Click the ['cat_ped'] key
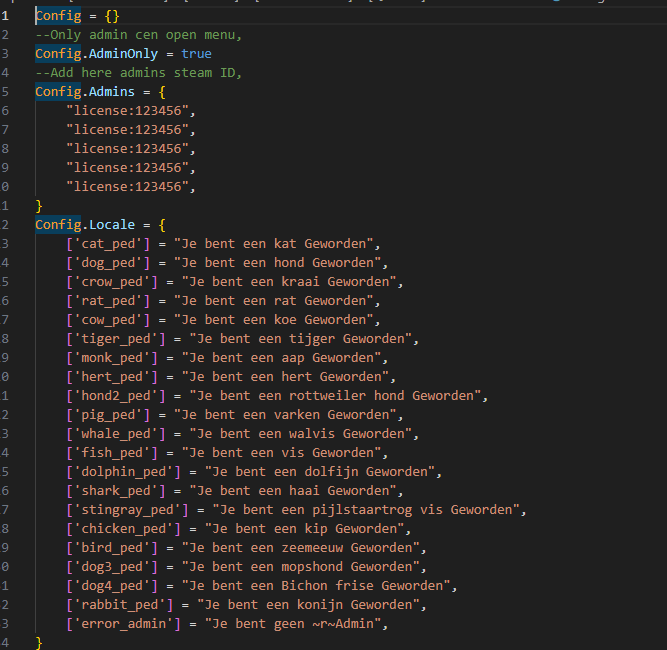Screen dimensions: 667x650 [108, 244]
